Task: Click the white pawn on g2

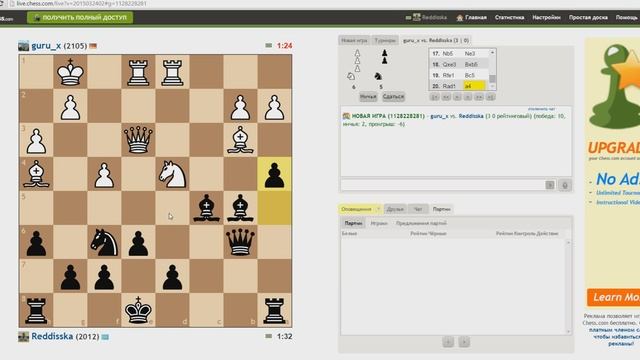Action: click(70, 107)
